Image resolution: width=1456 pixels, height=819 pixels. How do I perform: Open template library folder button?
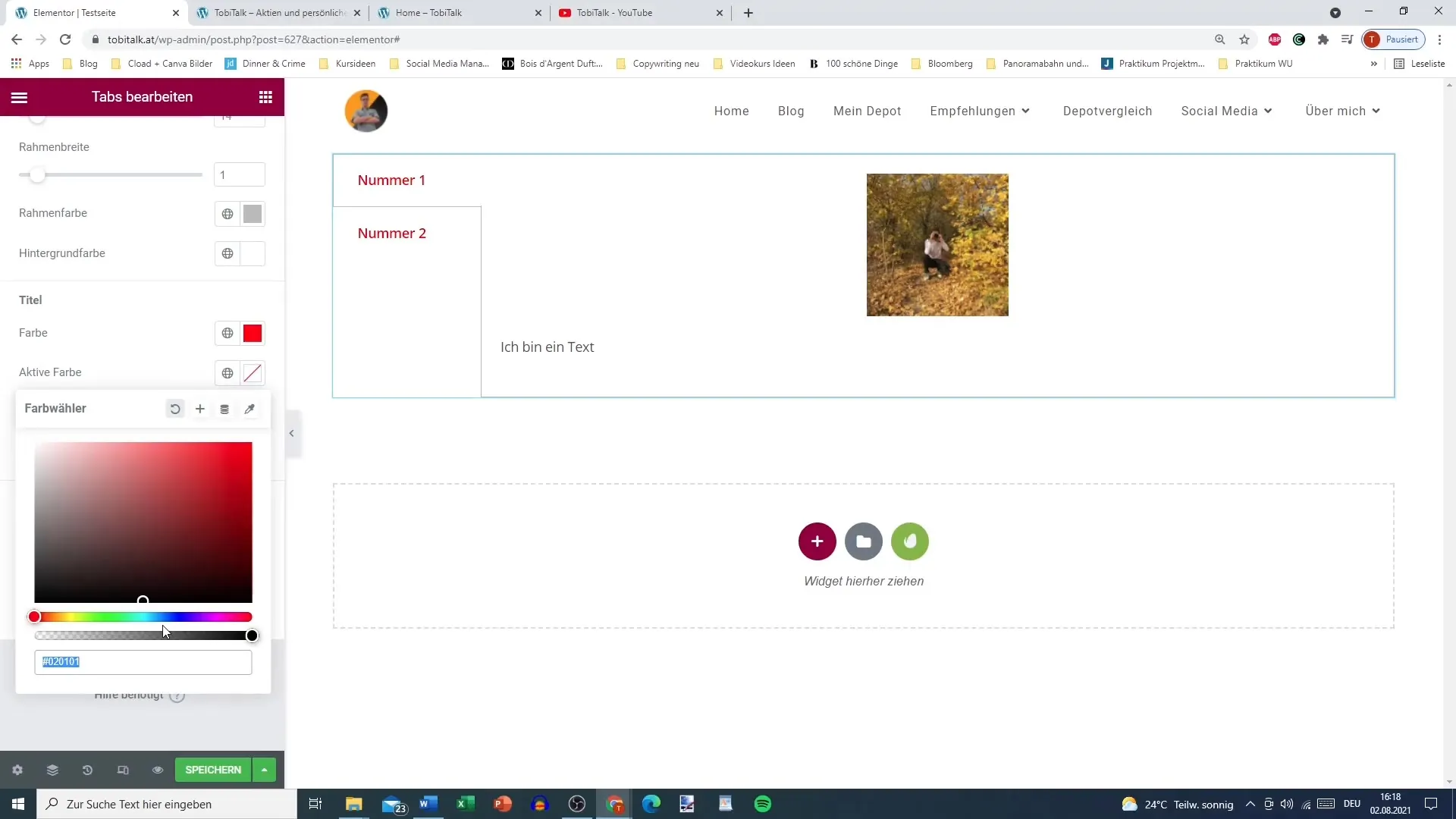click(864, 541)
